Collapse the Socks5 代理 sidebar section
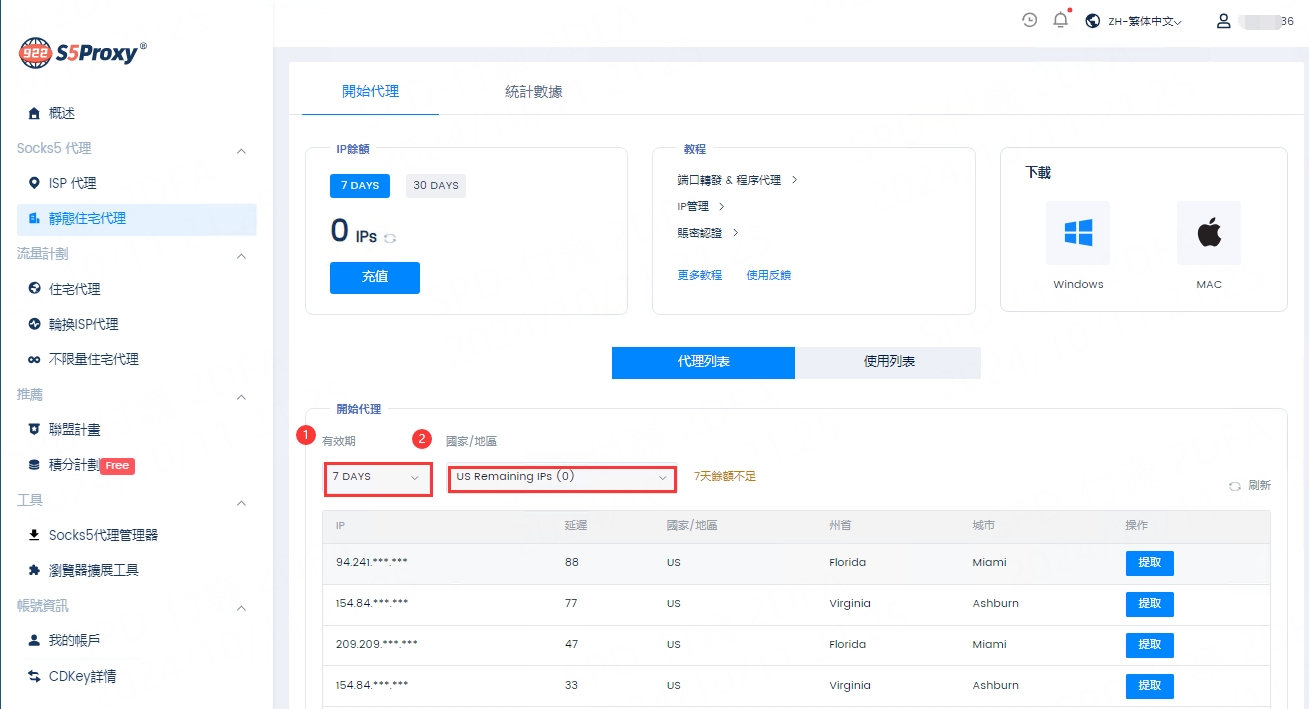 (x=241, y=150)
